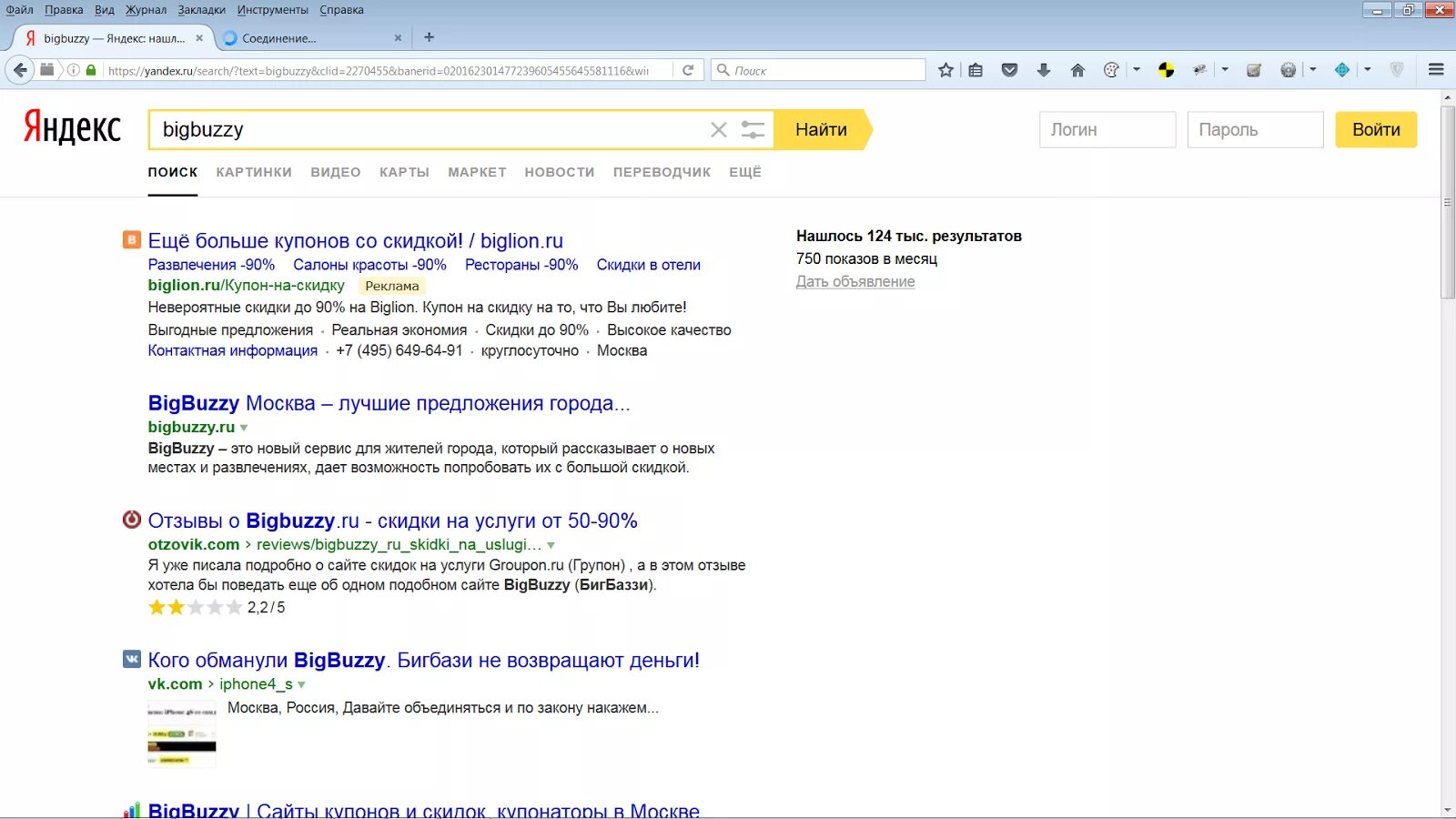Click the 'Дать объявление' link
Screen dimensions: 1456x819
[x=855, y=281]
